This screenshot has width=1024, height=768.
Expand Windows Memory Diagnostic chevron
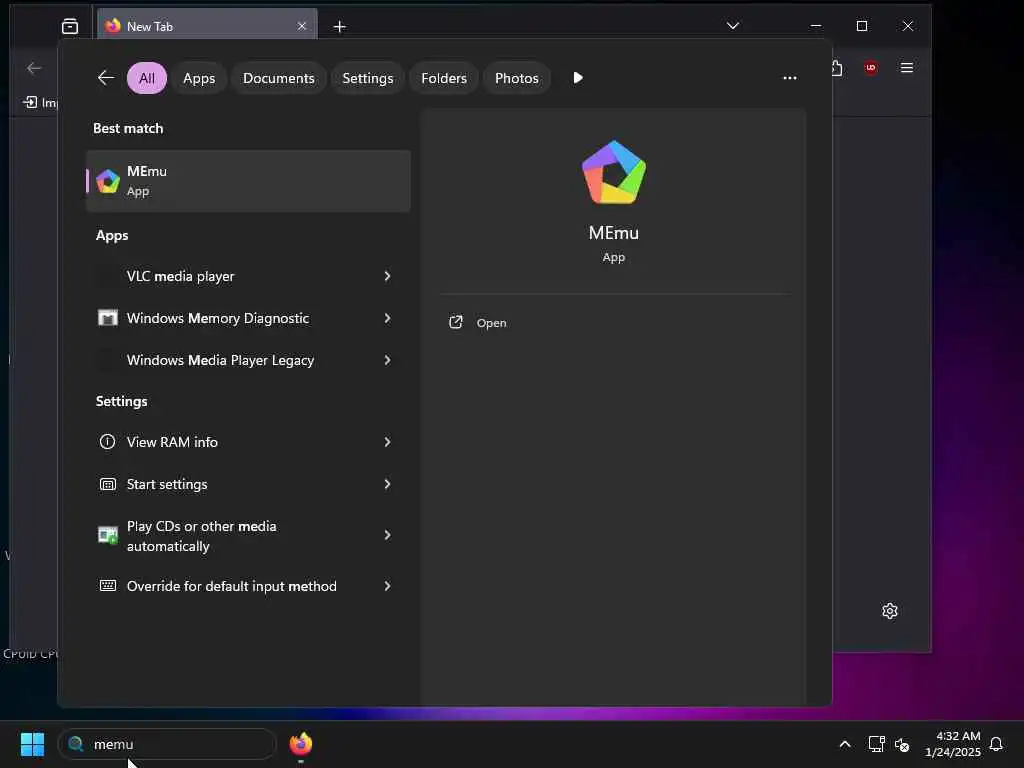pyautogui.click(x=387, y=318)
